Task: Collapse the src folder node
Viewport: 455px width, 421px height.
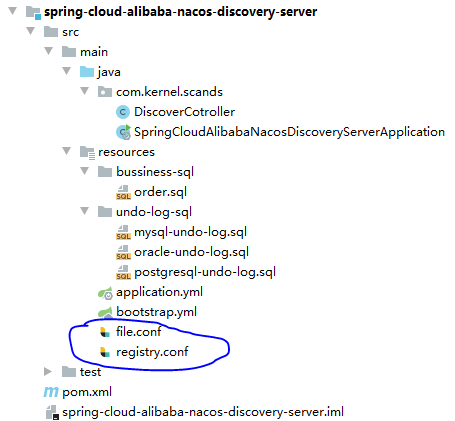Action: click(31, 31)
